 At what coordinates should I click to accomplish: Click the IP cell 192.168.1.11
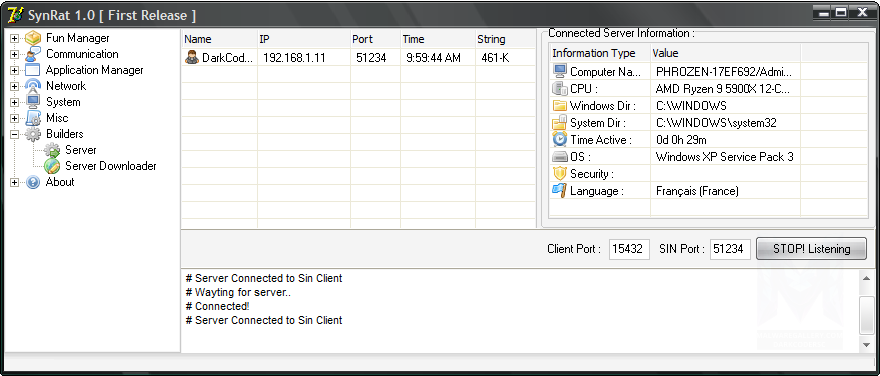[x=294, y=57]
